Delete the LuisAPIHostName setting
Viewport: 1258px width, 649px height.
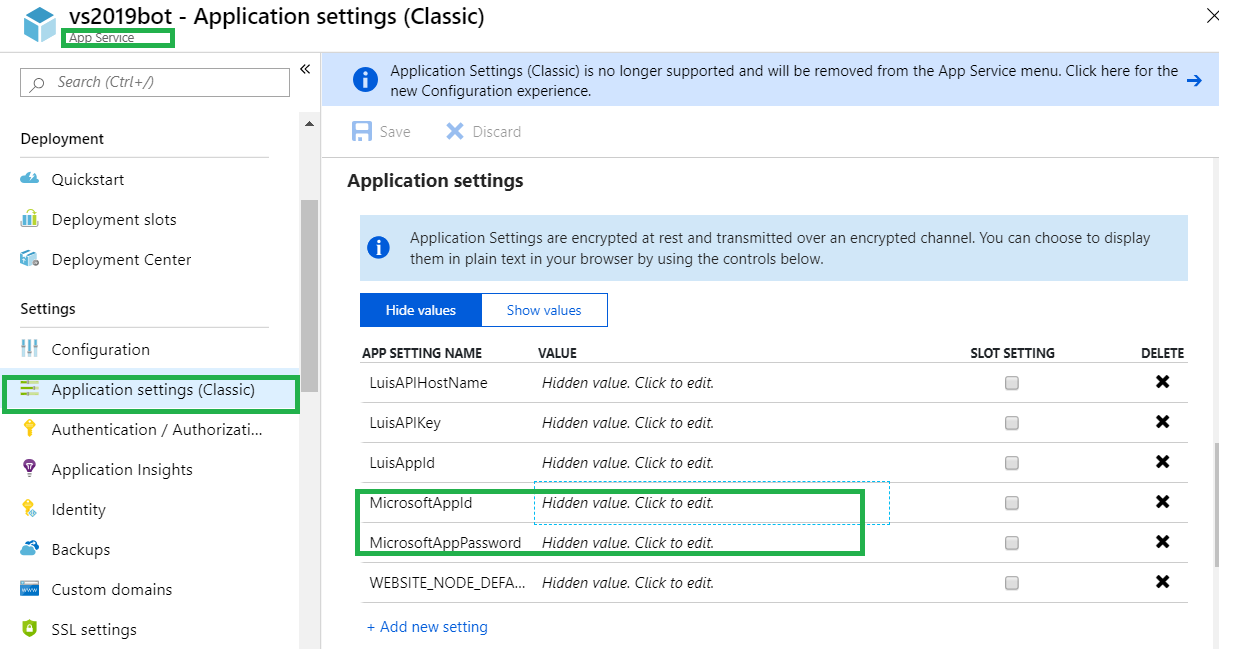tap(1162, 382)
